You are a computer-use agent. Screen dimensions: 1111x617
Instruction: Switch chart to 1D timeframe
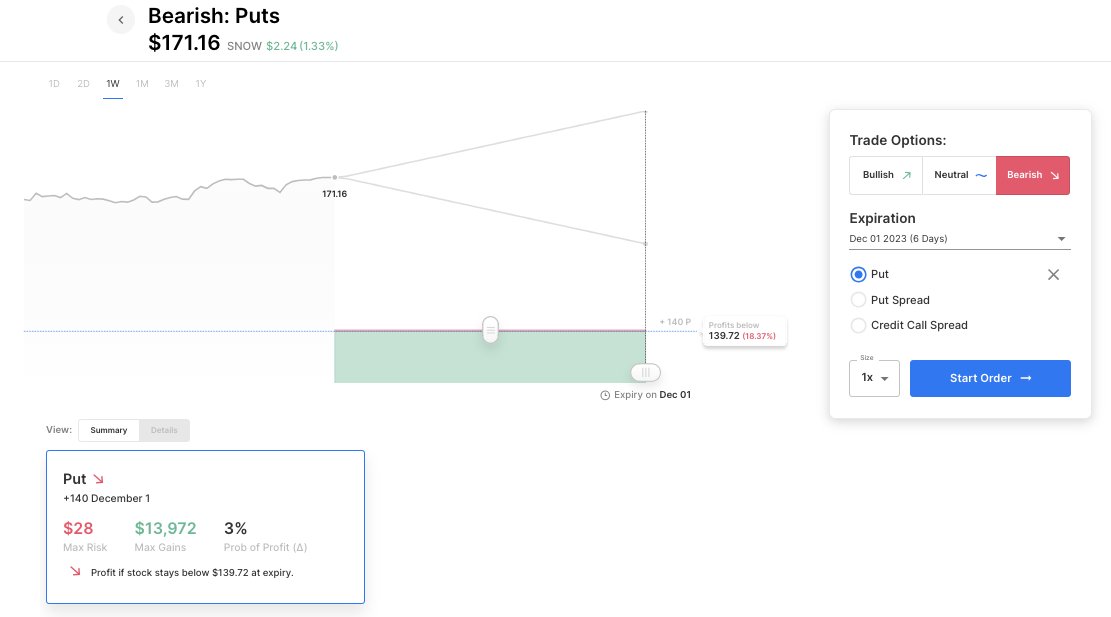click(x=54, y=84)
